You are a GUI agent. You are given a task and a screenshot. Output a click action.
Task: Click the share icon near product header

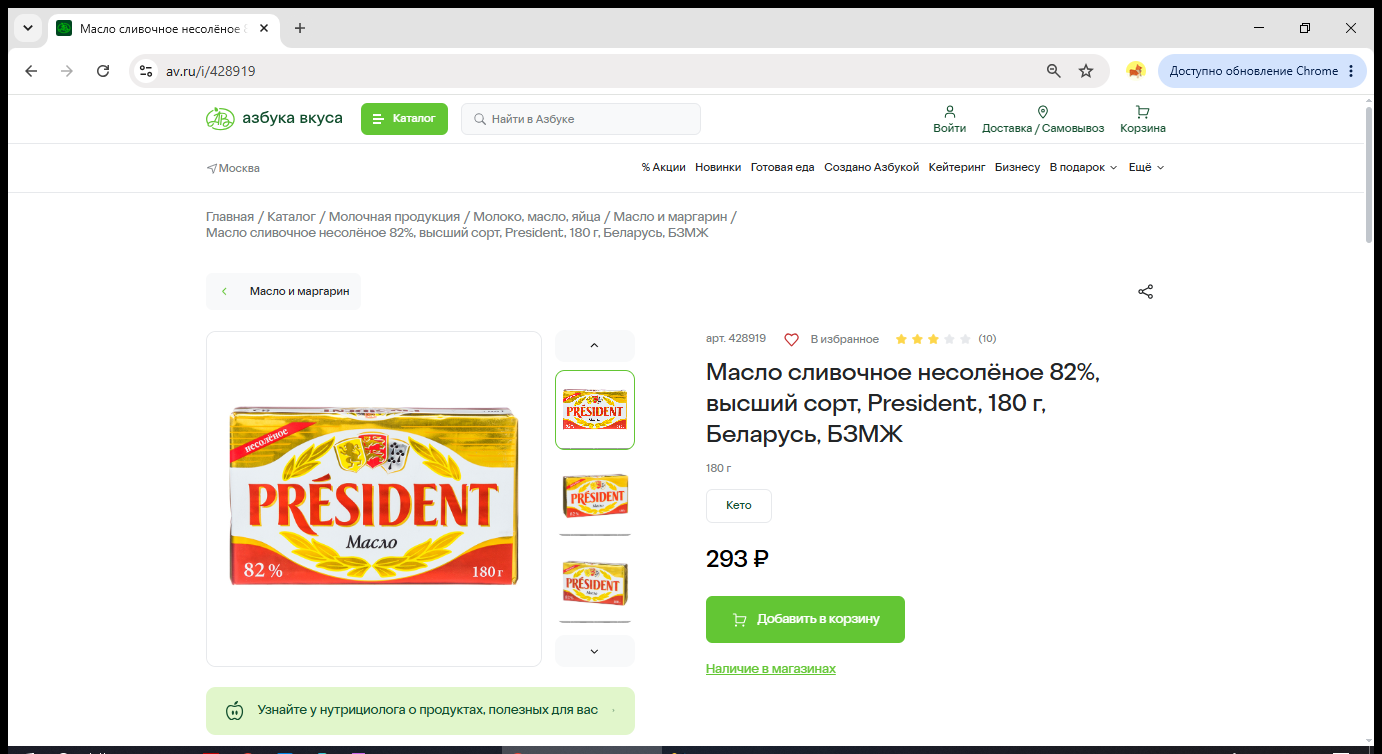tap(1146, 292)
